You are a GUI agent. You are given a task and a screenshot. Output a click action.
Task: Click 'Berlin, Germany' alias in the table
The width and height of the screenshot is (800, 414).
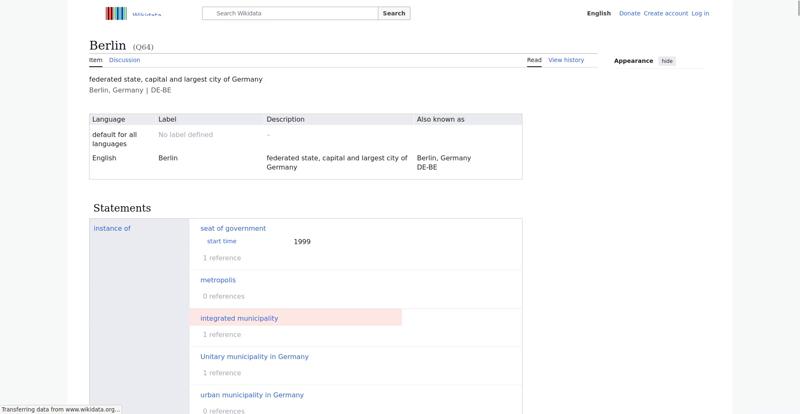444,158
